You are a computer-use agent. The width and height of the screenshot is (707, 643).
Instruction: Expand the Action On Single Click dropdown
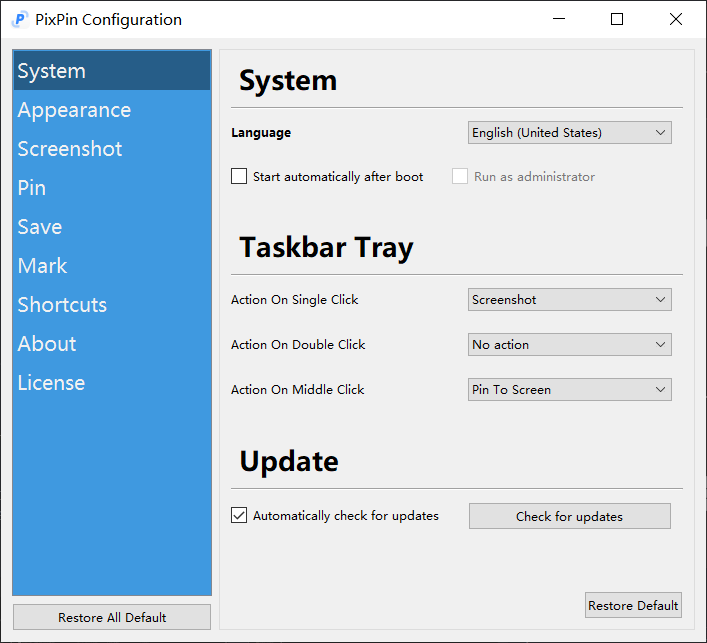tap(569, 299)
